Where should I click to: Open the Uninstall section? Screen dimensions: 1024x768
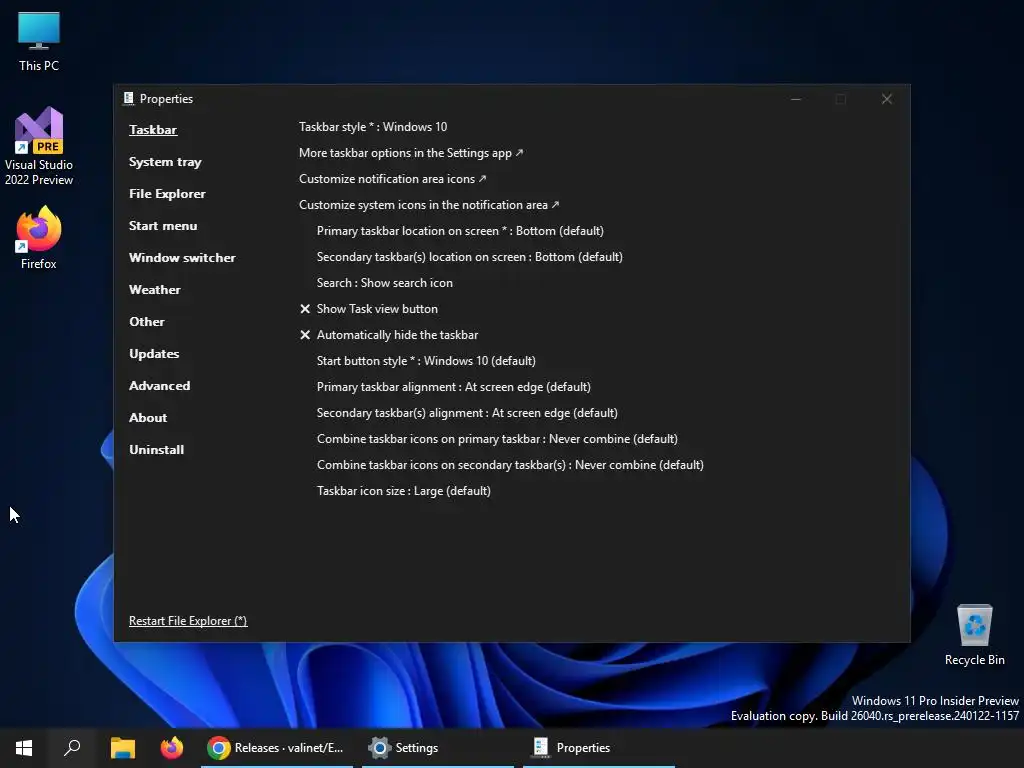pyautogui.click(x=157, y=450)
